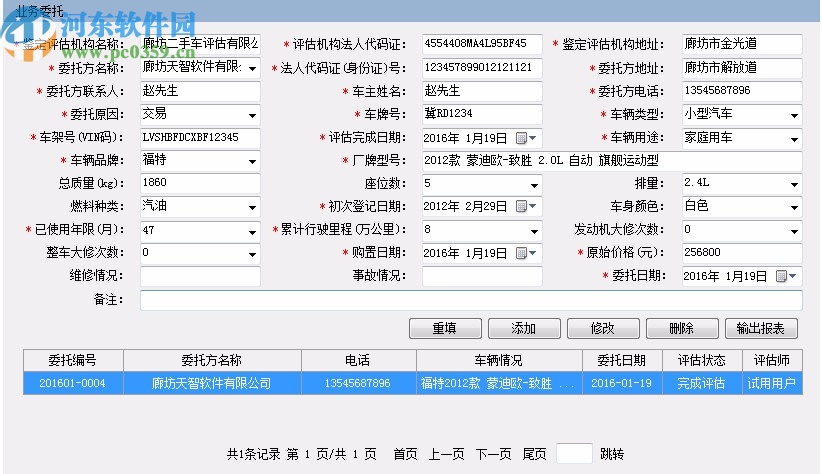Select record 201601-0004 cell
The image size is (822, 474).
(x=73, y=383)
